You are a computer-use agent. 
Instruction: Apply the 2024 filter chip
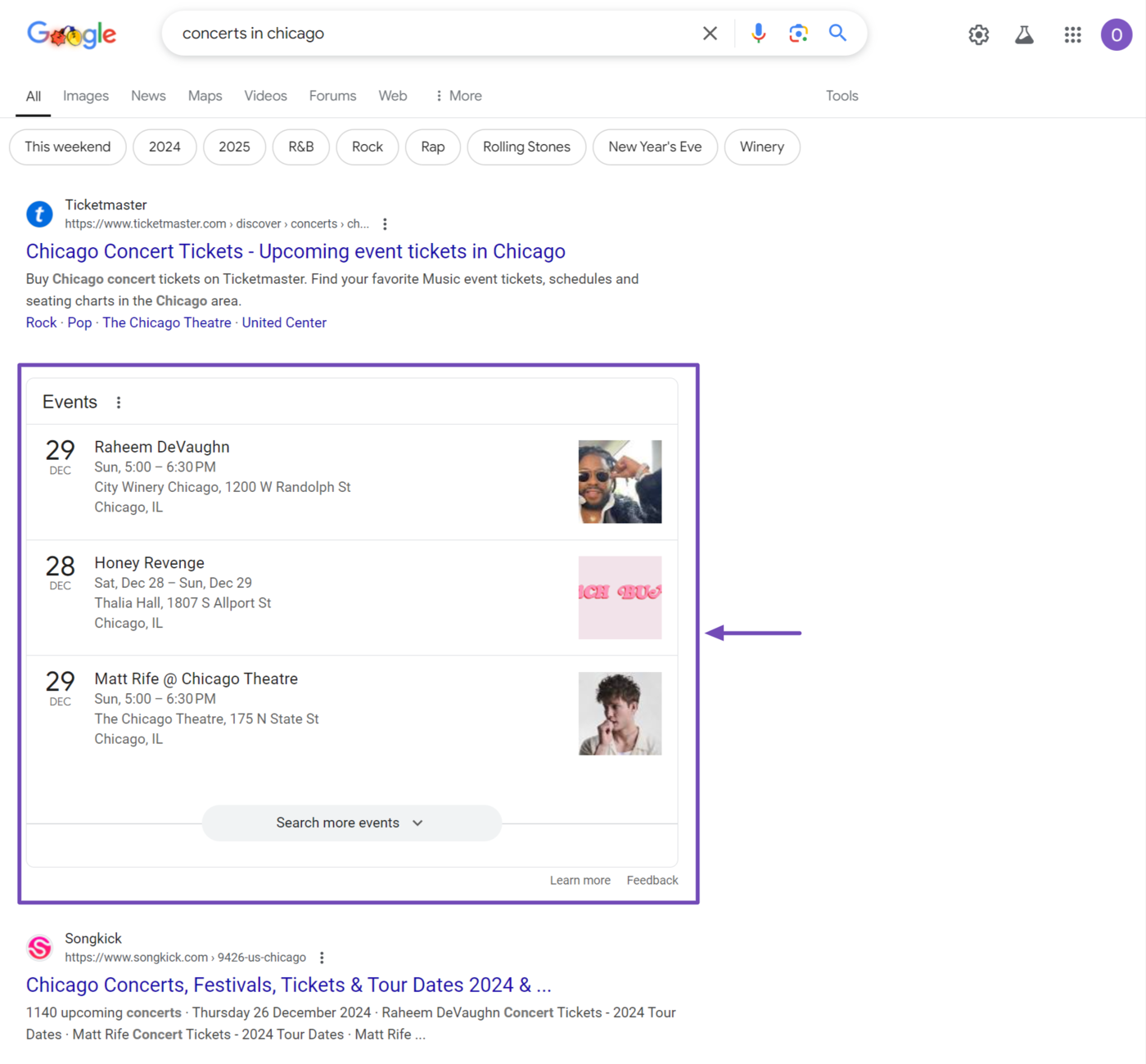tap(165, 147)
